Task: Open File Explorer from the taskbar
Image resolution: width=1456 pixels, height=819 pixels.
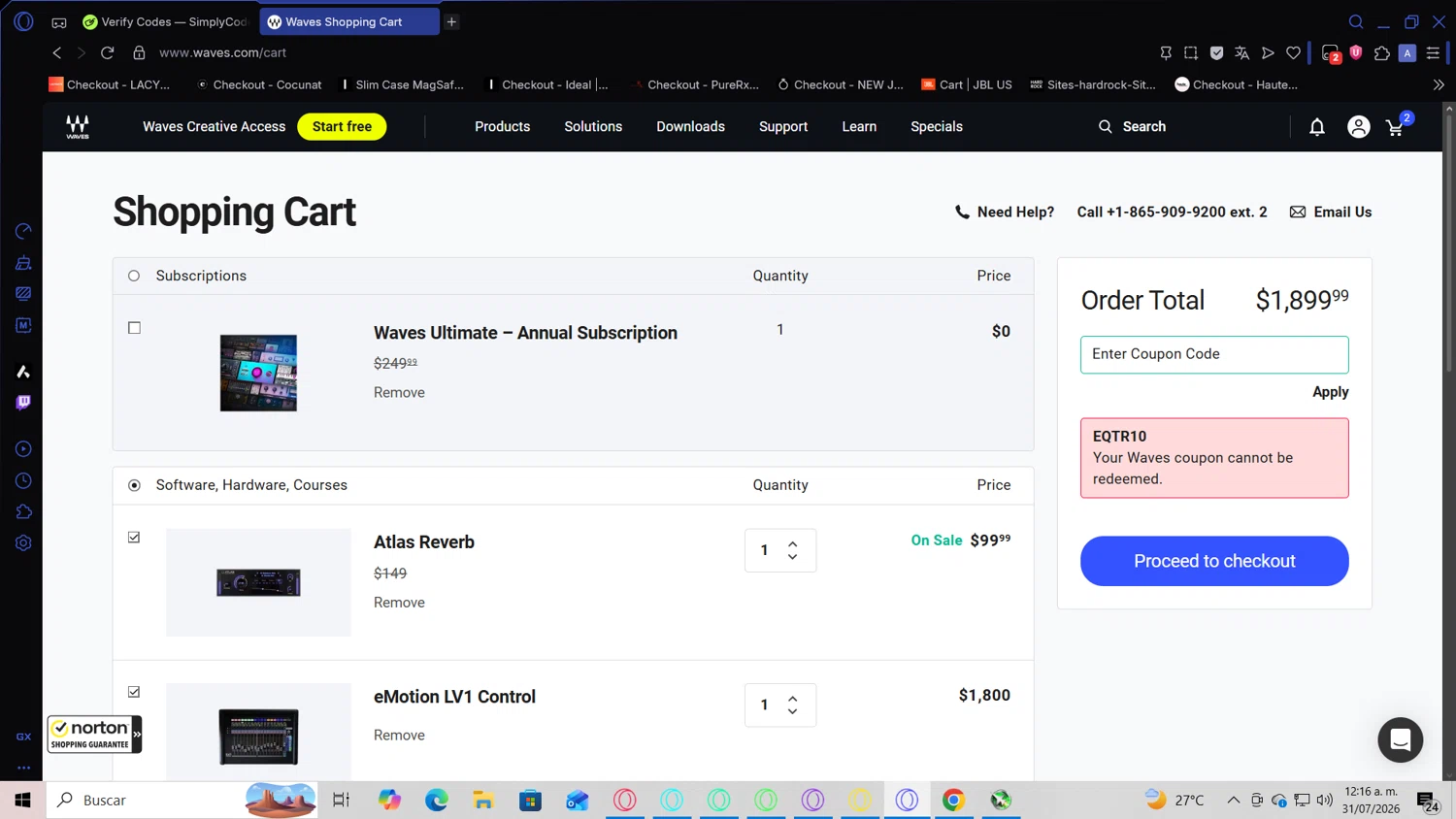Action: point(483,800)
